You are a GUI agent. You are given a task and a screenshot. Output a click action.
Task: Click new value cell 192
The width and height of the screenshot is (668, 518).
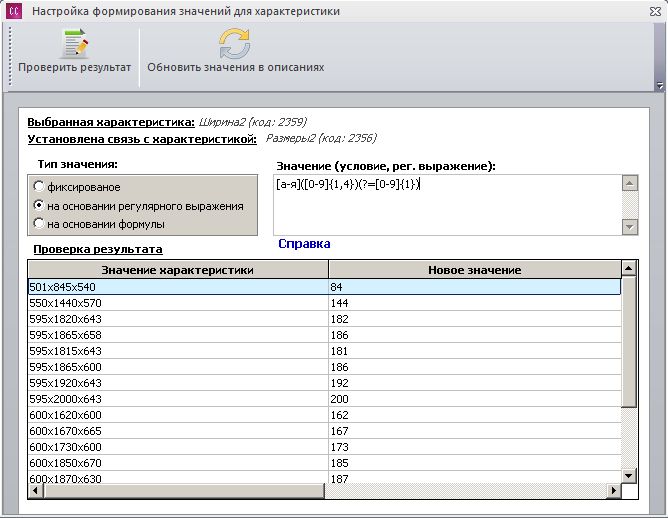[475, 383]
